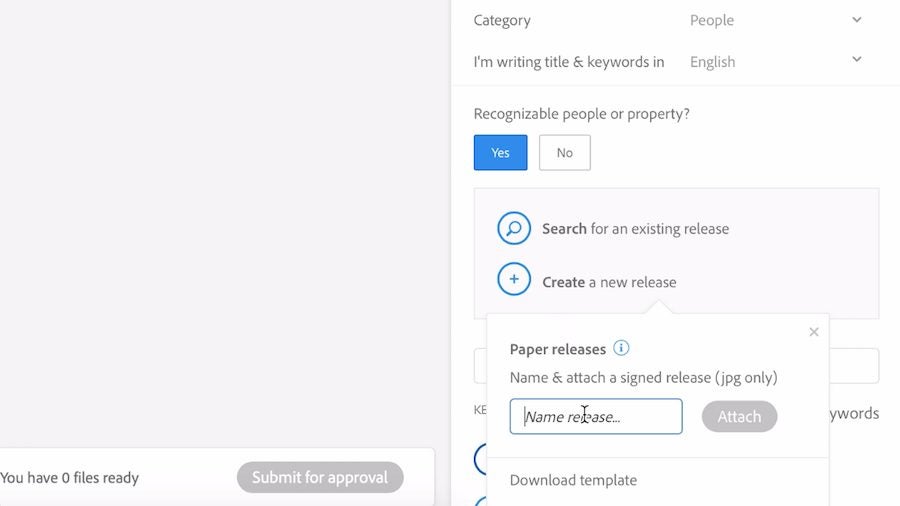Click the People category value
900x506 pixels.
tap(712, 20)
